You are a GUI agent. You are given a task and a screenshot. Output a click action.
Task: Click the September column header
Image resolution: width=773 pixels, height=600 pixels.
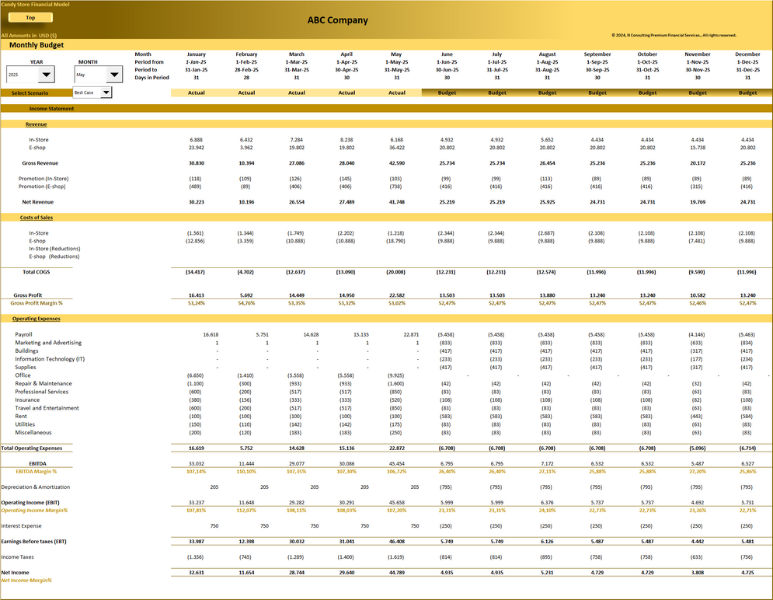pyautogui.click(x=597, y=54)
